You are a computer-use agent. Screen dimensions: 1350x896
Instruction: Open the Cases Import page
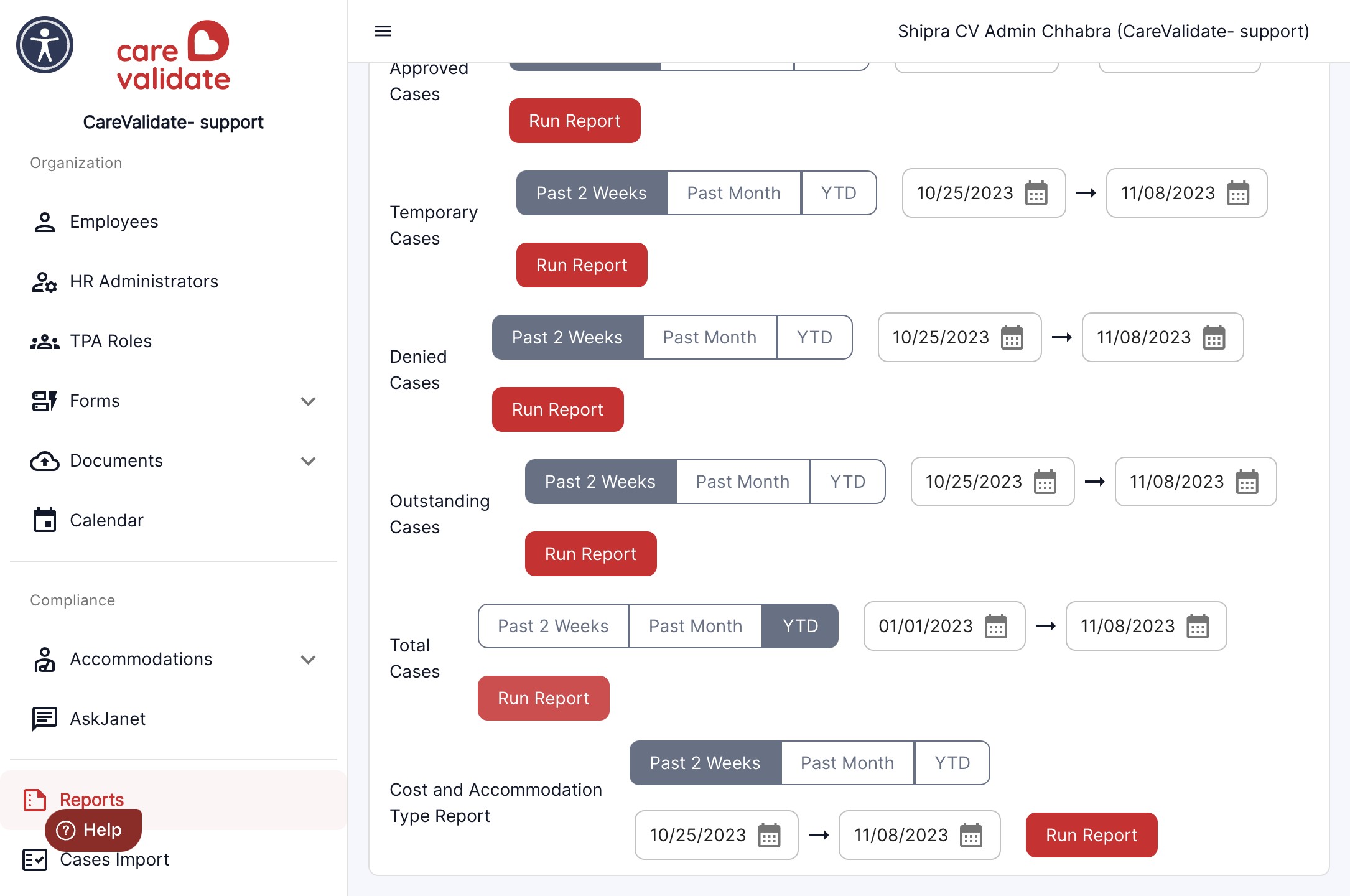(x=114, y=860)
